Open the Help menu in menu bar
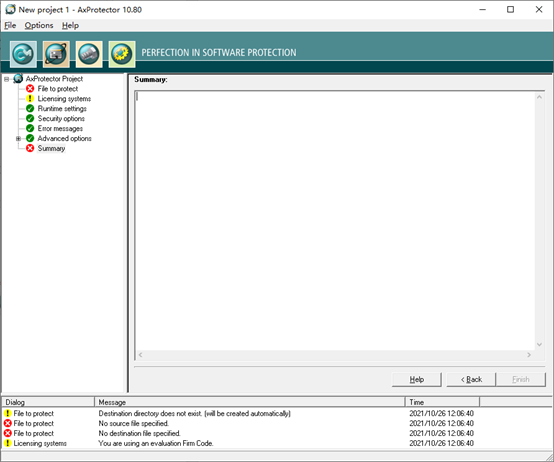The height and width of the screenshot is (462, 554). click(70, 25)
